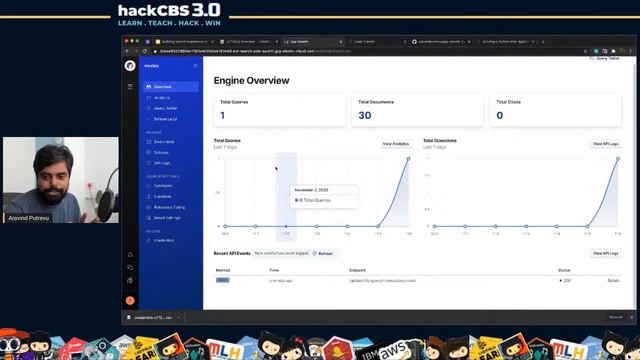Open Details for the POST API event
The image size is (640, 360).
[613, 280]
